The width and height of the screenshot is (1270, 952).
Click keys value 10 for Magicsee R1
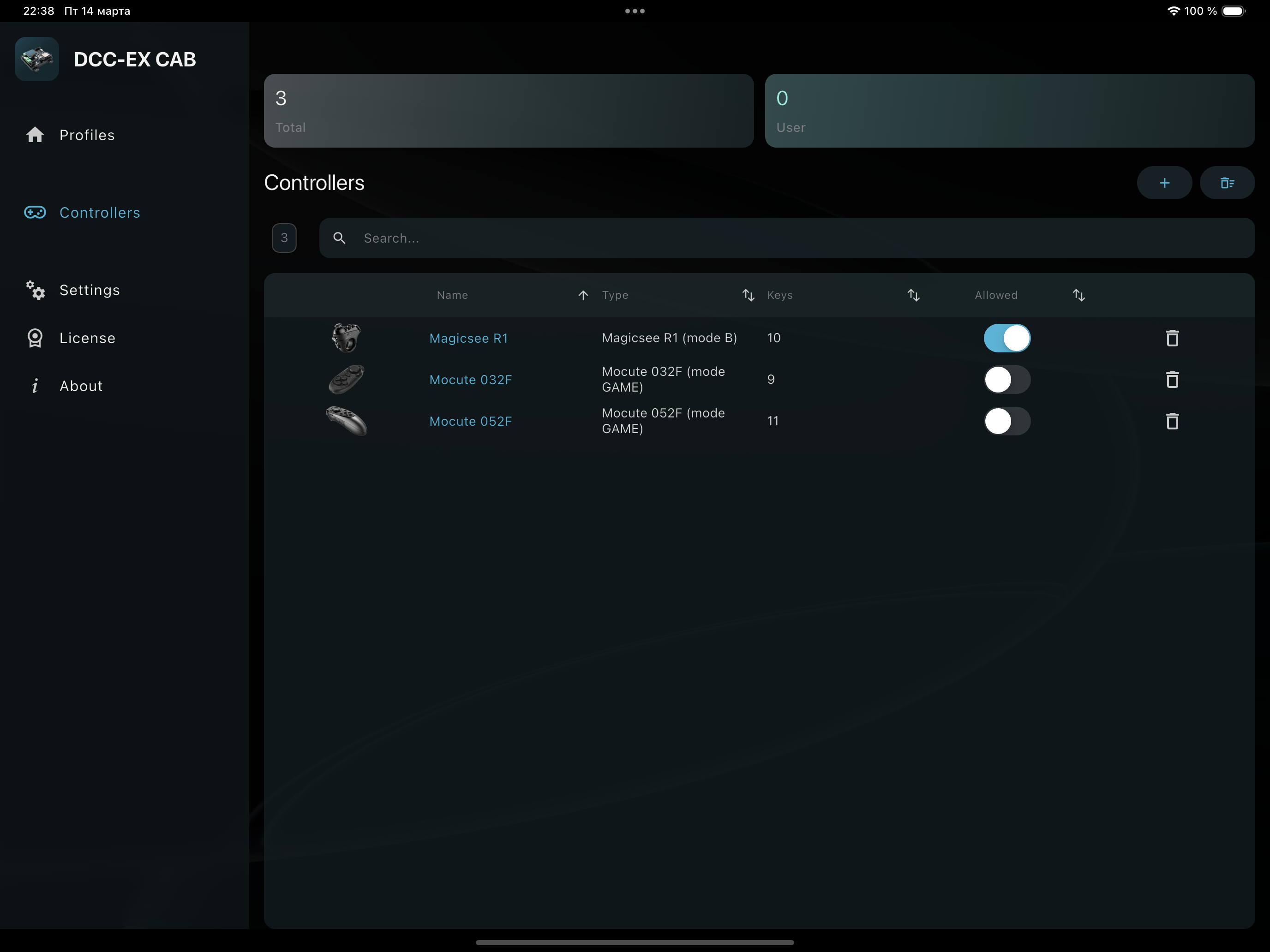[x=774, y=338]
